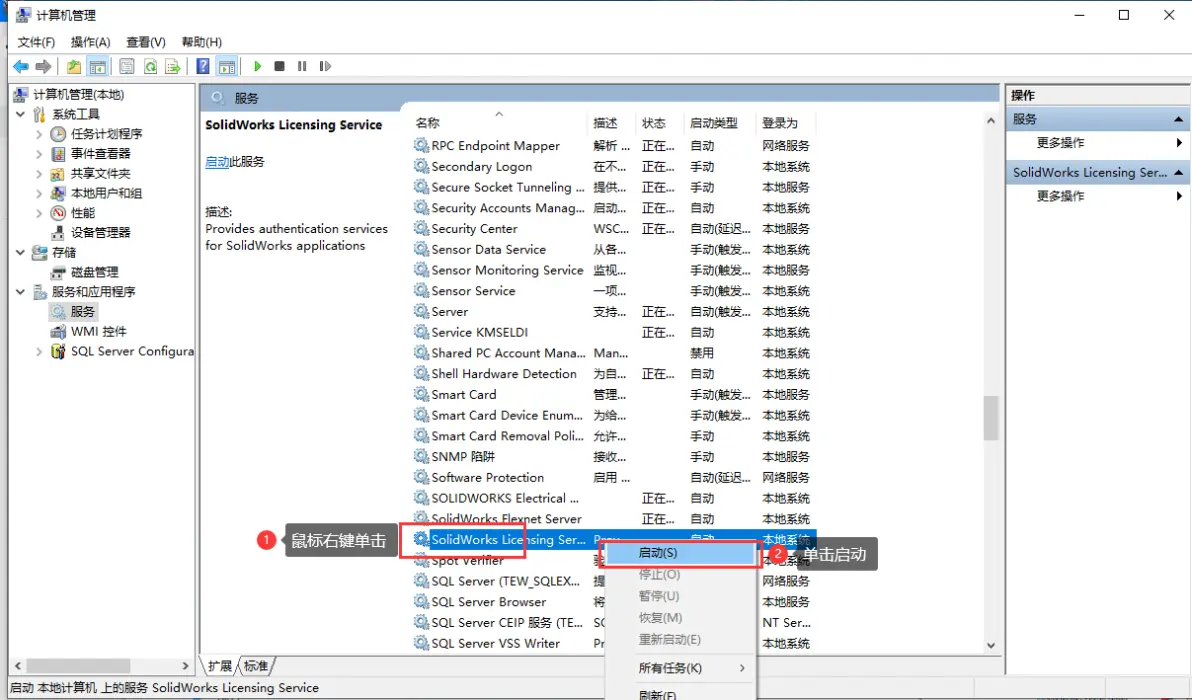Click the Pause service toolbar icon

[x=302, y=67]
